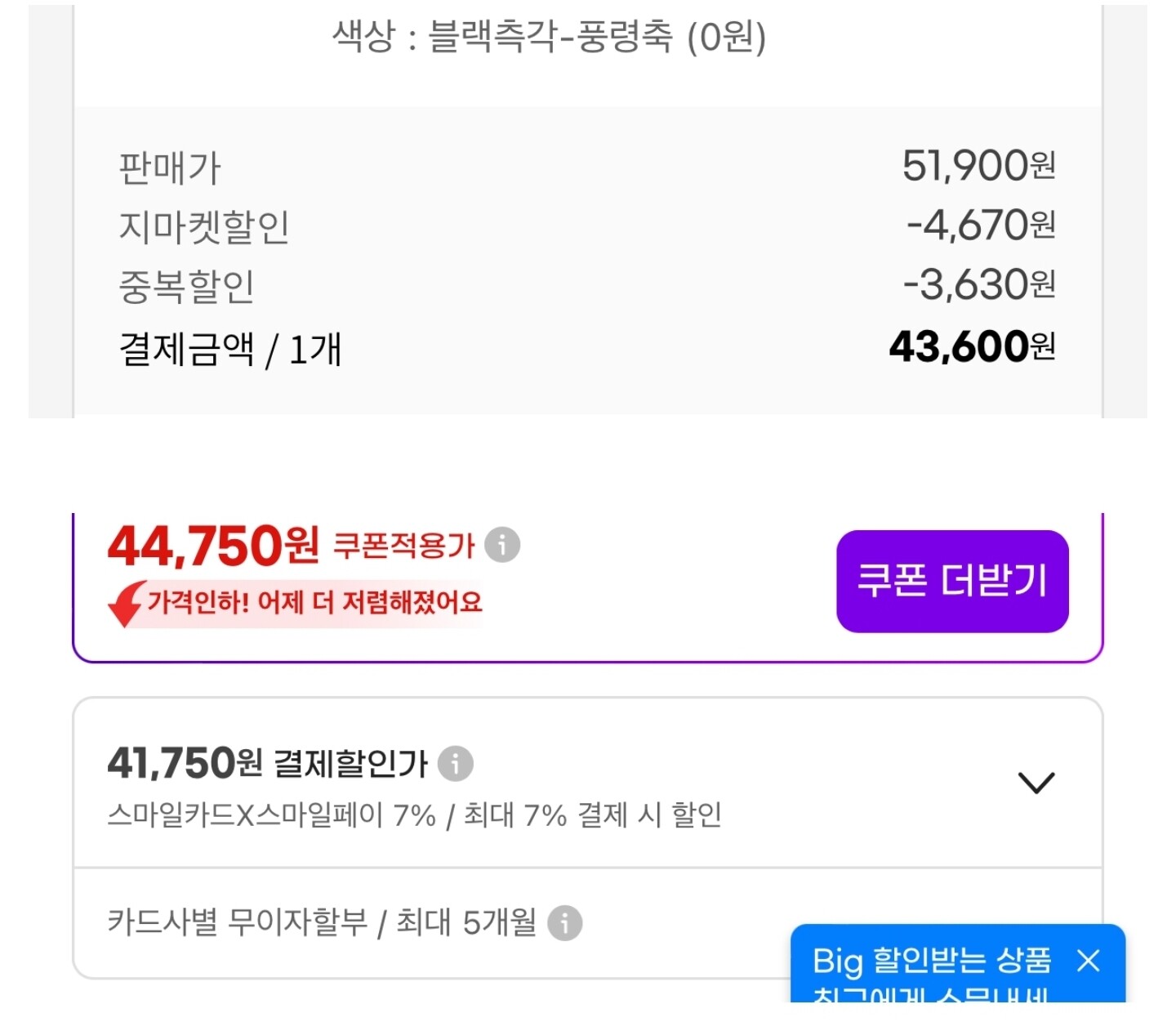Image resolution: width=1176 pixels, height=1031 pixels.
Task: Tap the 41,750원 결제할인가 price
Action: 185,763
